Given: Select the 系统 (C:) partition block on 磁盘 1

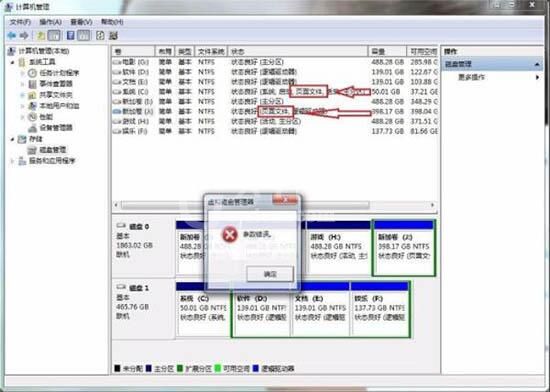Looking at the screenshot, I should 203,309.
